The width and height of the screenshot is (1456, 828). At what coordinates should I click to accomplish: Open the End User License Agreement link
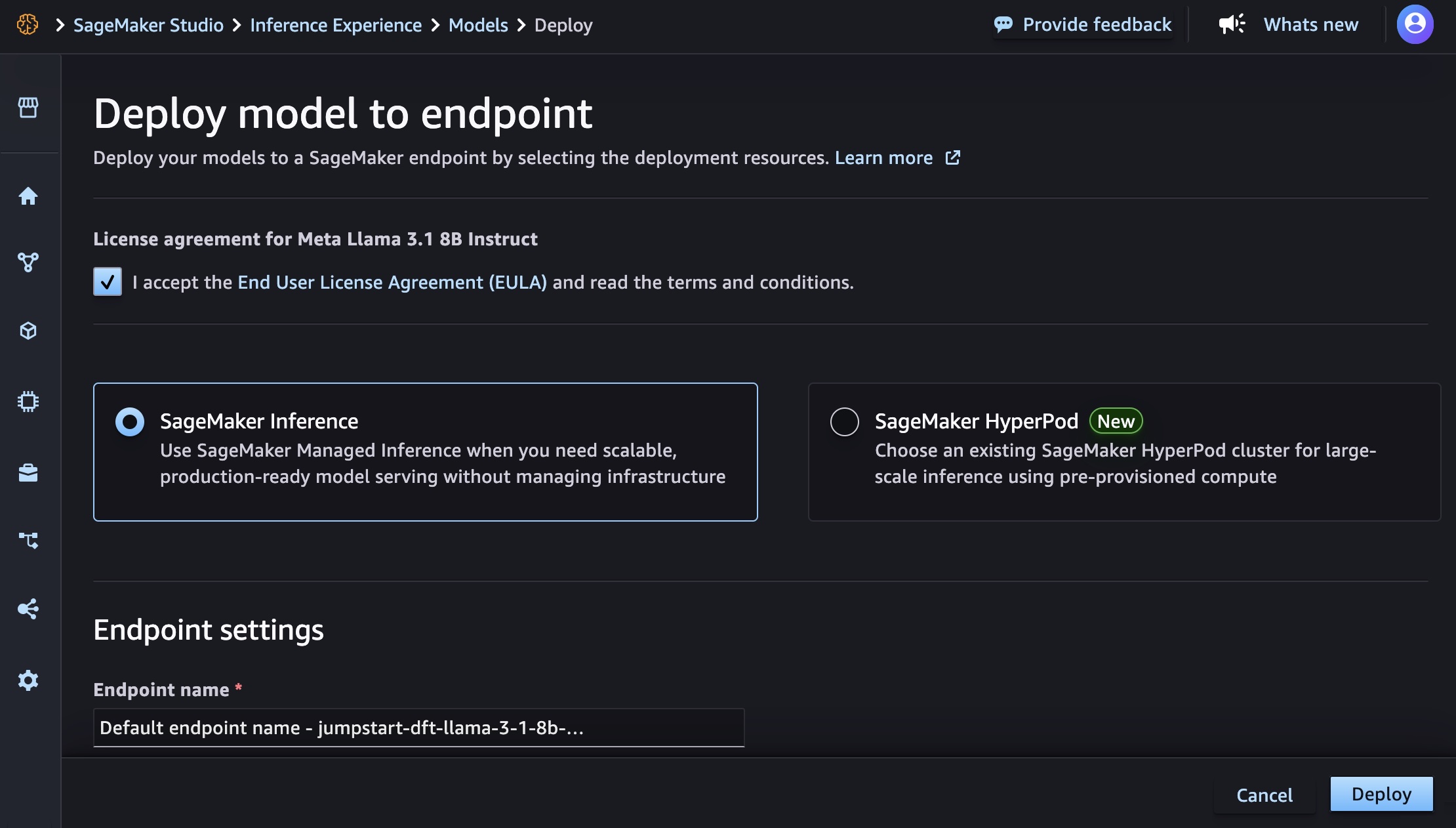[392, 282]
